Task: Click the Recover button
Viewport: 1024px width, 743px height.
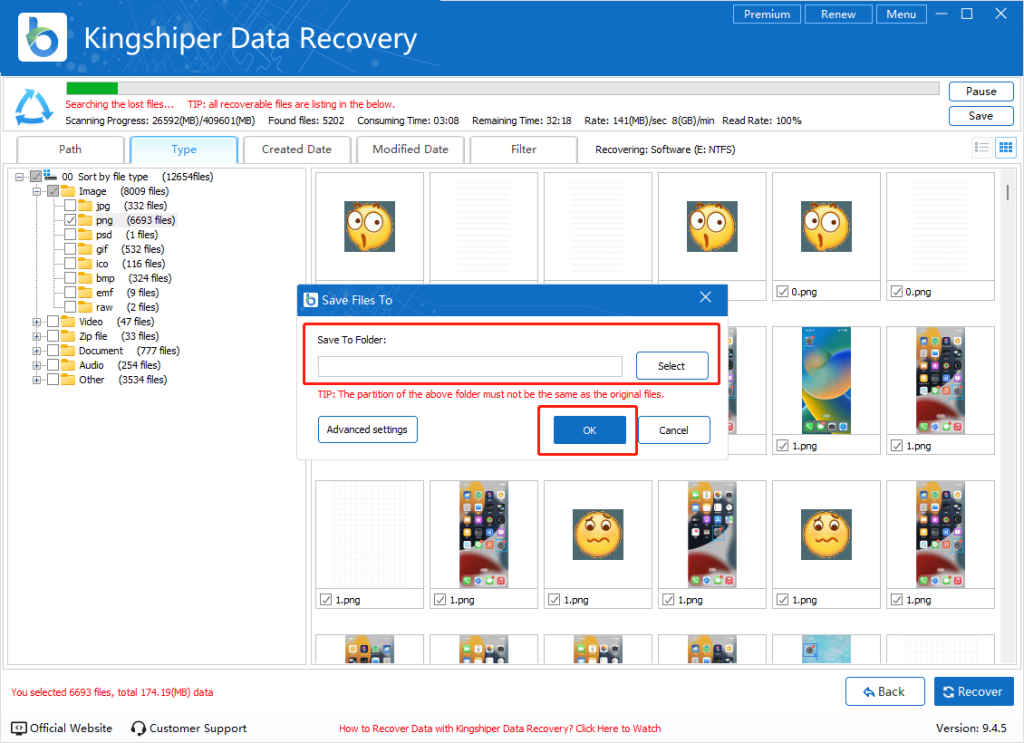Action: pyautogui.click(x=973, y=691)
